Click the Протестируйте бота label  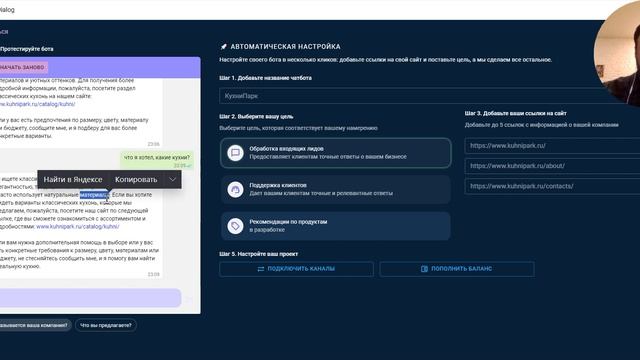coord(27,49)
